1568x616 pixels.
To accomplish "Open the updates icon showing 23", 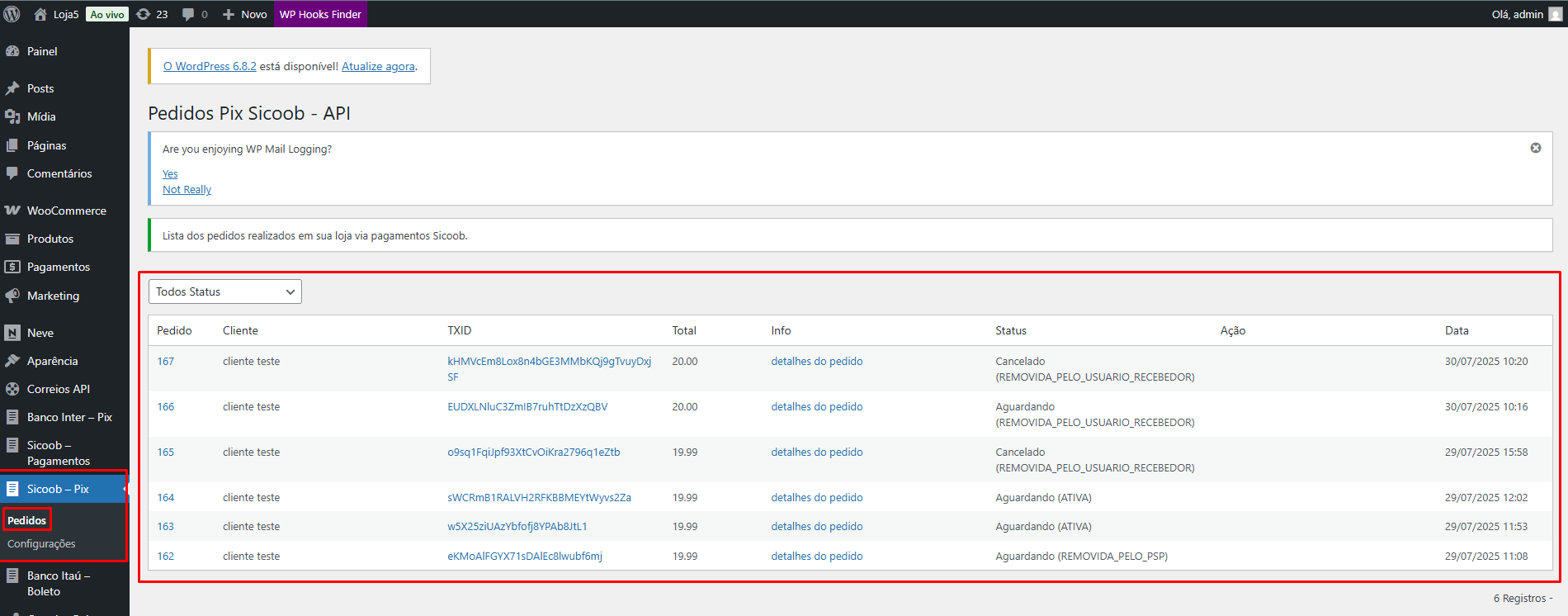I will click(152, 14).
